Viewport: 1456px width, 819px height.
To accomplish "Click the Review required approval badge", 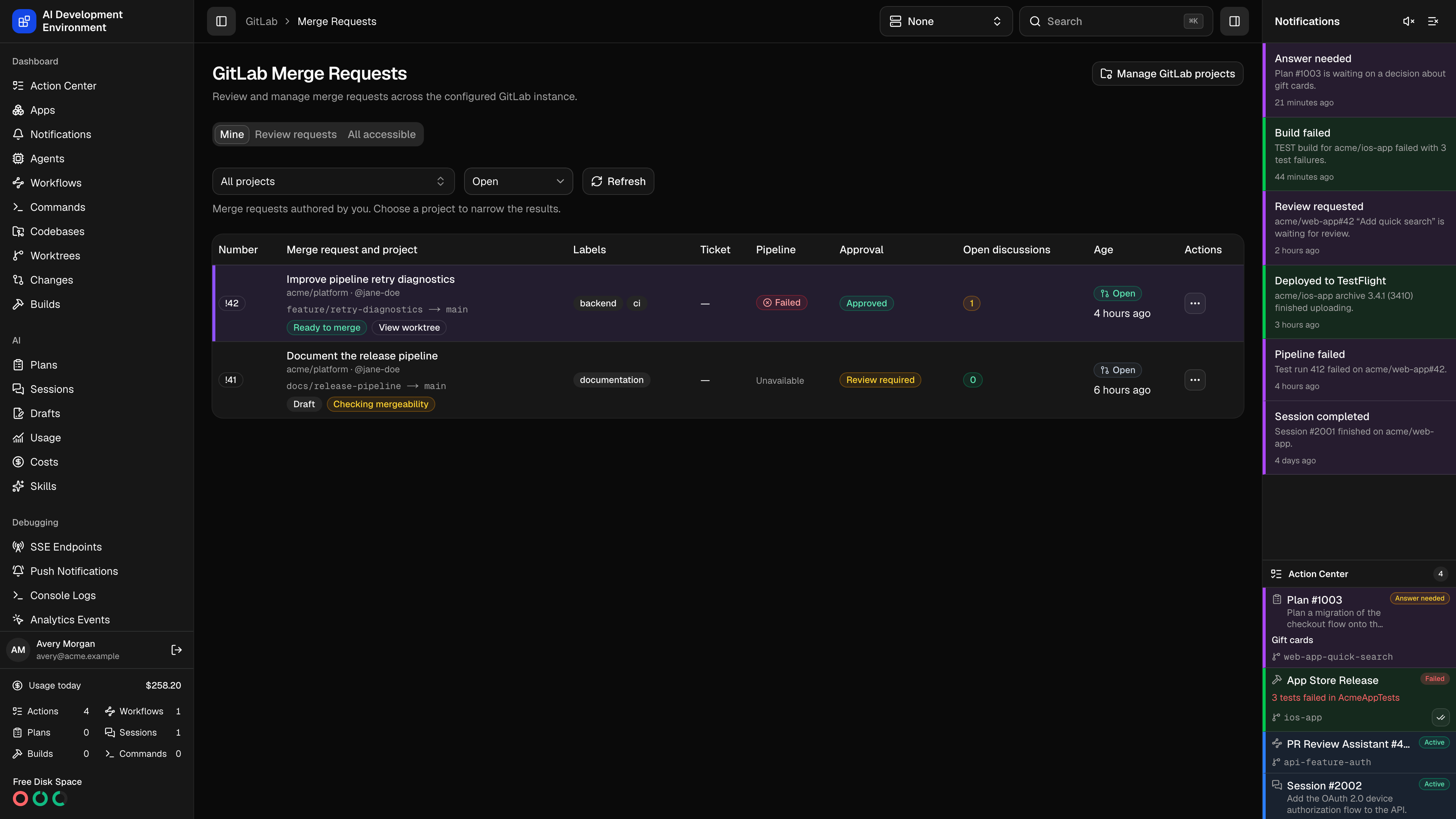I will [880, 380].
